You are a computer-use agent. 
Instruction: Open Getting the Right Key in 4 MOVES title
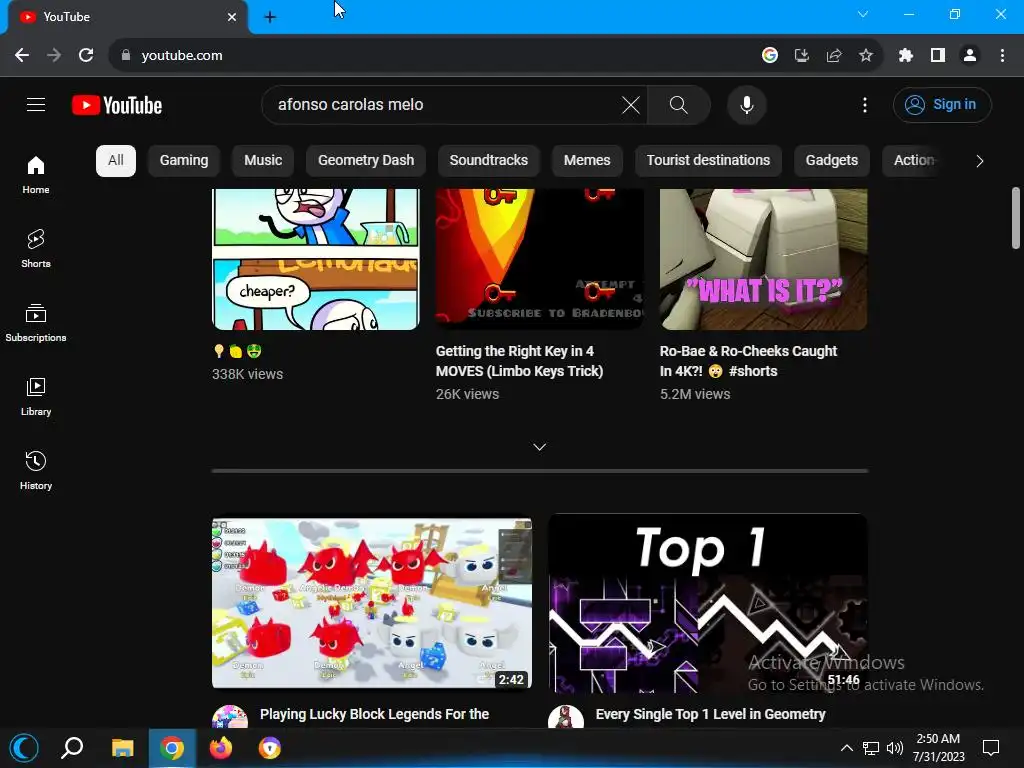[519, 361]
